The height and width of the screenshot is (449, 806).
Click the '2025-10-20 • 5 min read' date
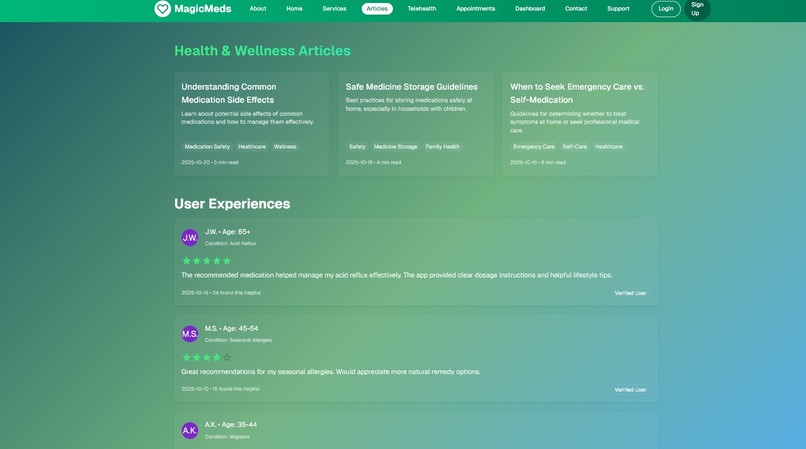(210, 162)
